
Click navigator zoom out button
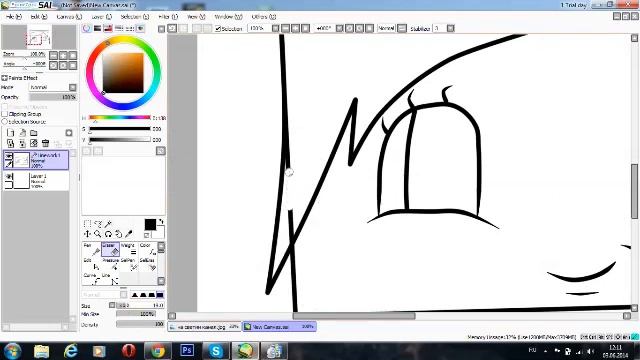pos(53,55)
